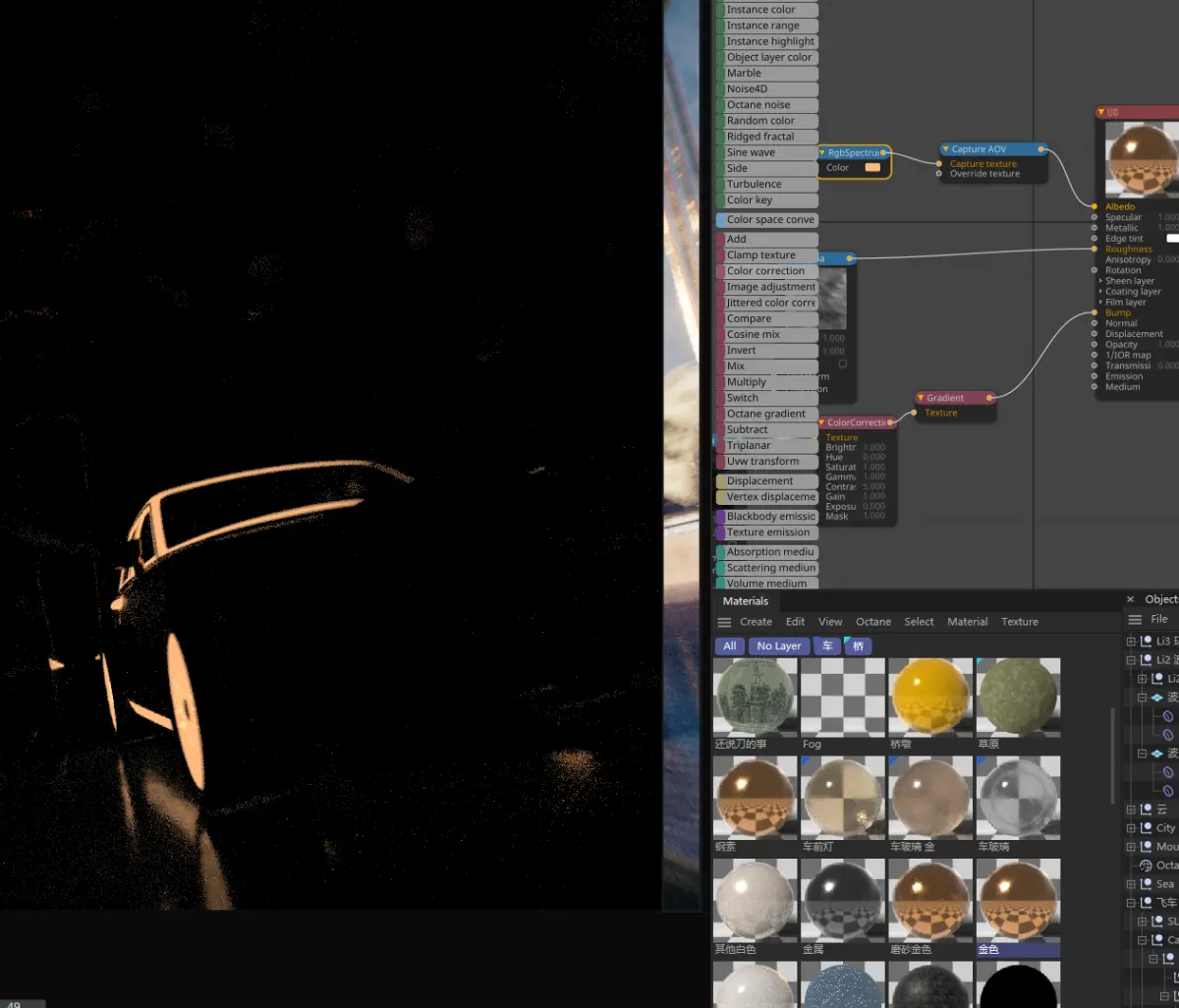The width and height of the screenshot is (1179, 1008).
Task: Collapse the Gradient node
Action: pyautogui.click(x=921, y=398)
